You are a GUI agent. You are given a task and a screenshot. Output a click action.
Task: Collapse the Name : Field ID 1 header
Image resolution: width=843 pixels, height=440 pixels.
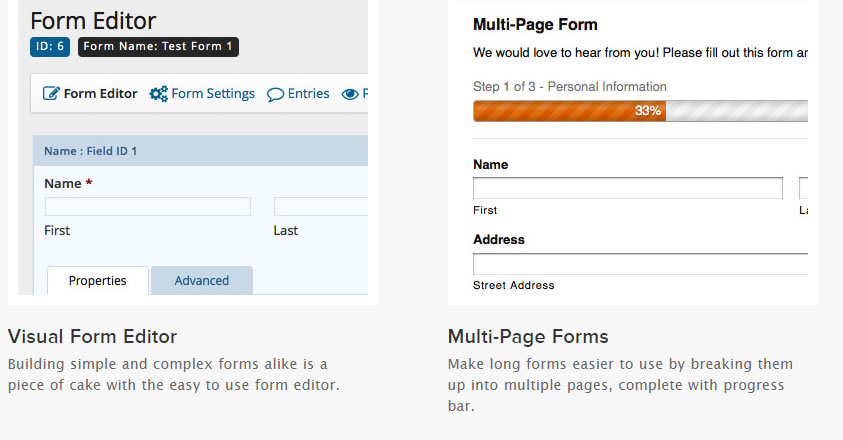(200, 151)
